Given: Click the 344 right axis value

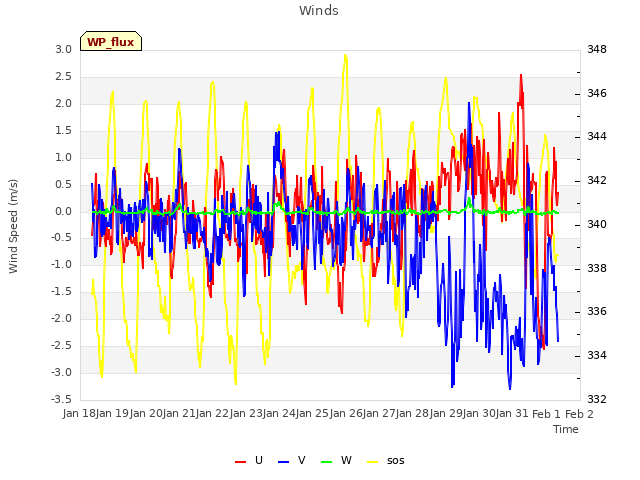Looking at the screenshot, I should click(x=597, y=137).
